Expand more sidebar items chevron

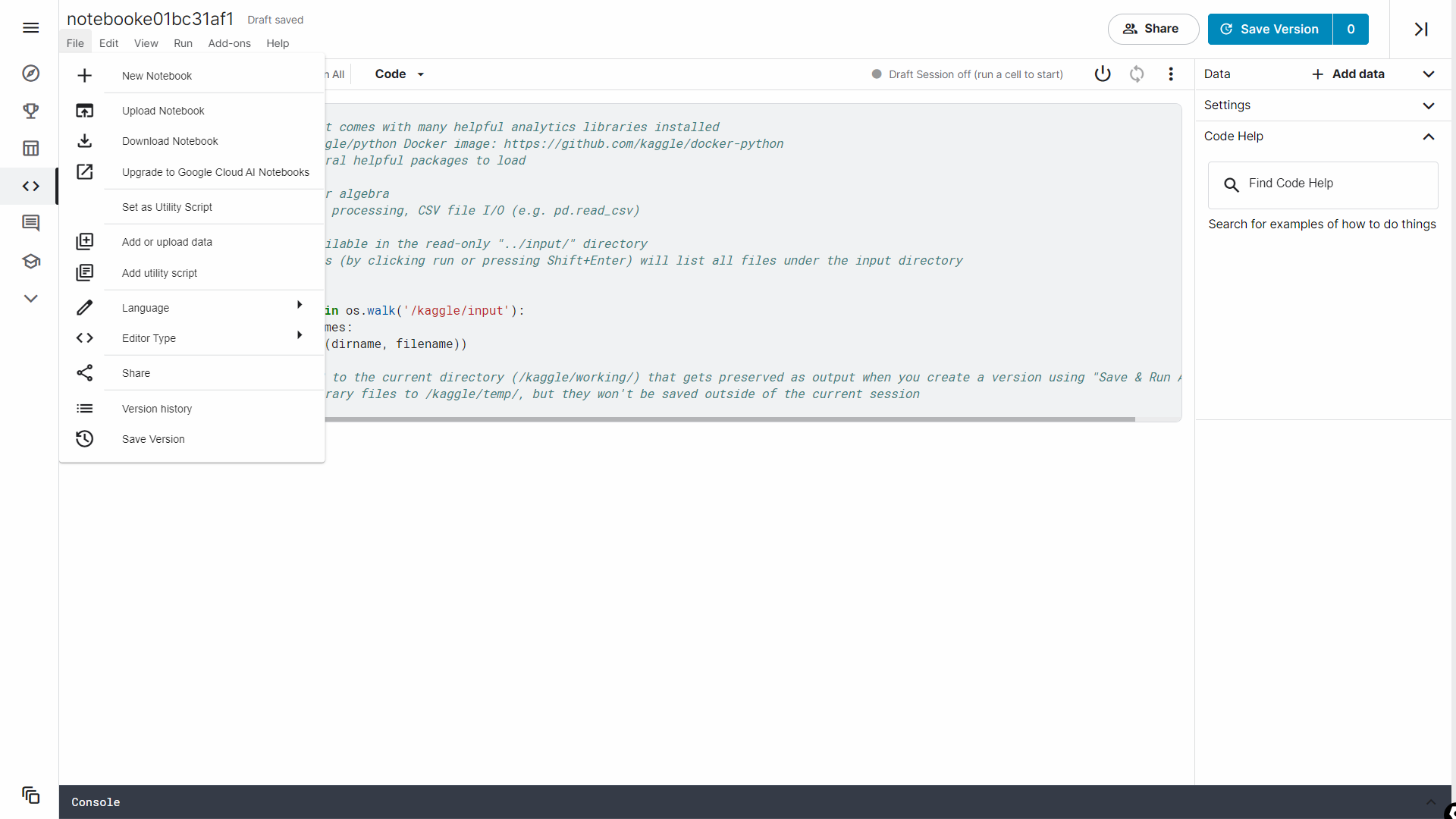coord(30,299)
